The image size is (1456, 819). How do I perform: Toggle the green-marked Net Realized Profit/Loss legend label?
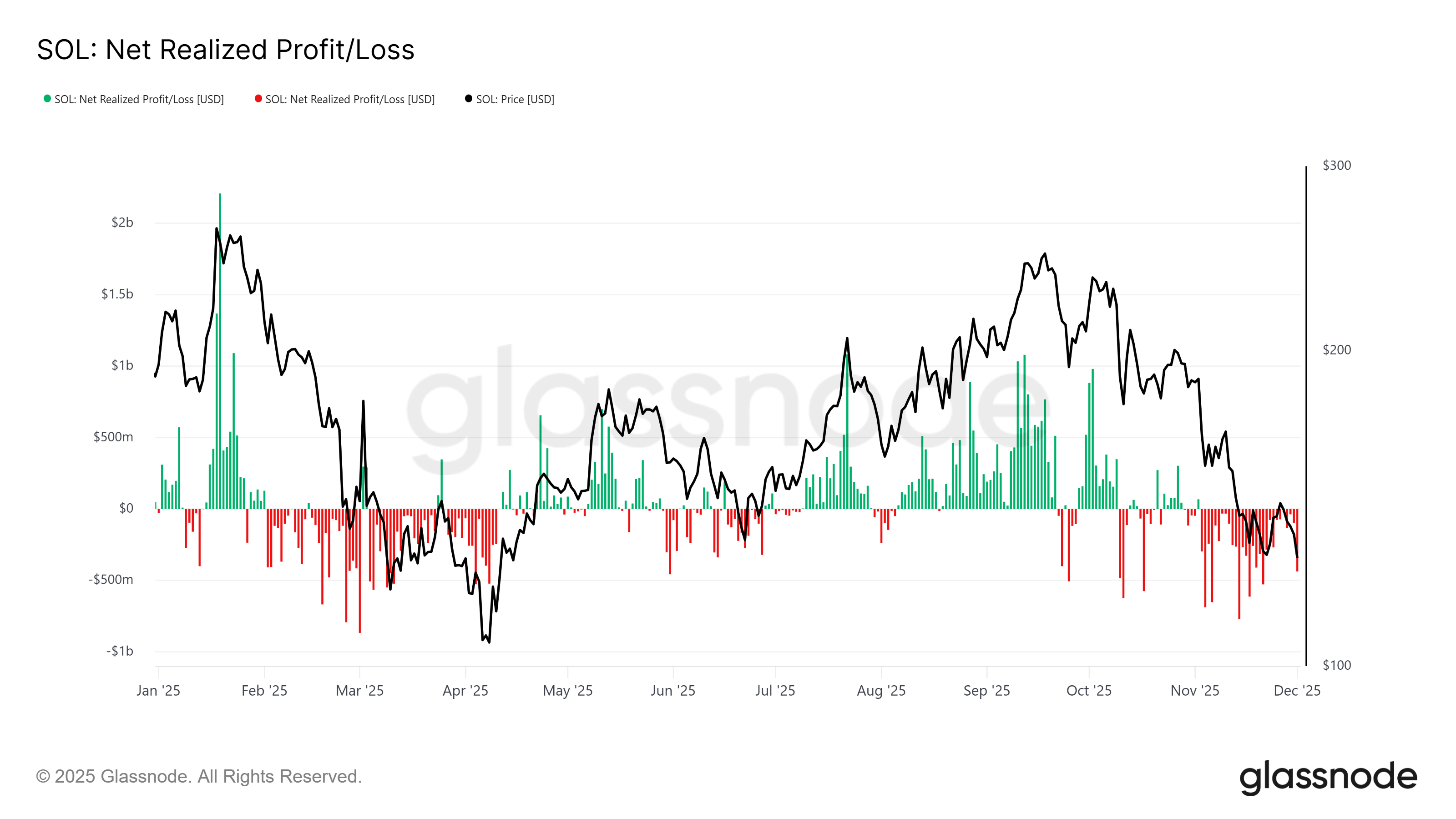click(x=139, y=100)
